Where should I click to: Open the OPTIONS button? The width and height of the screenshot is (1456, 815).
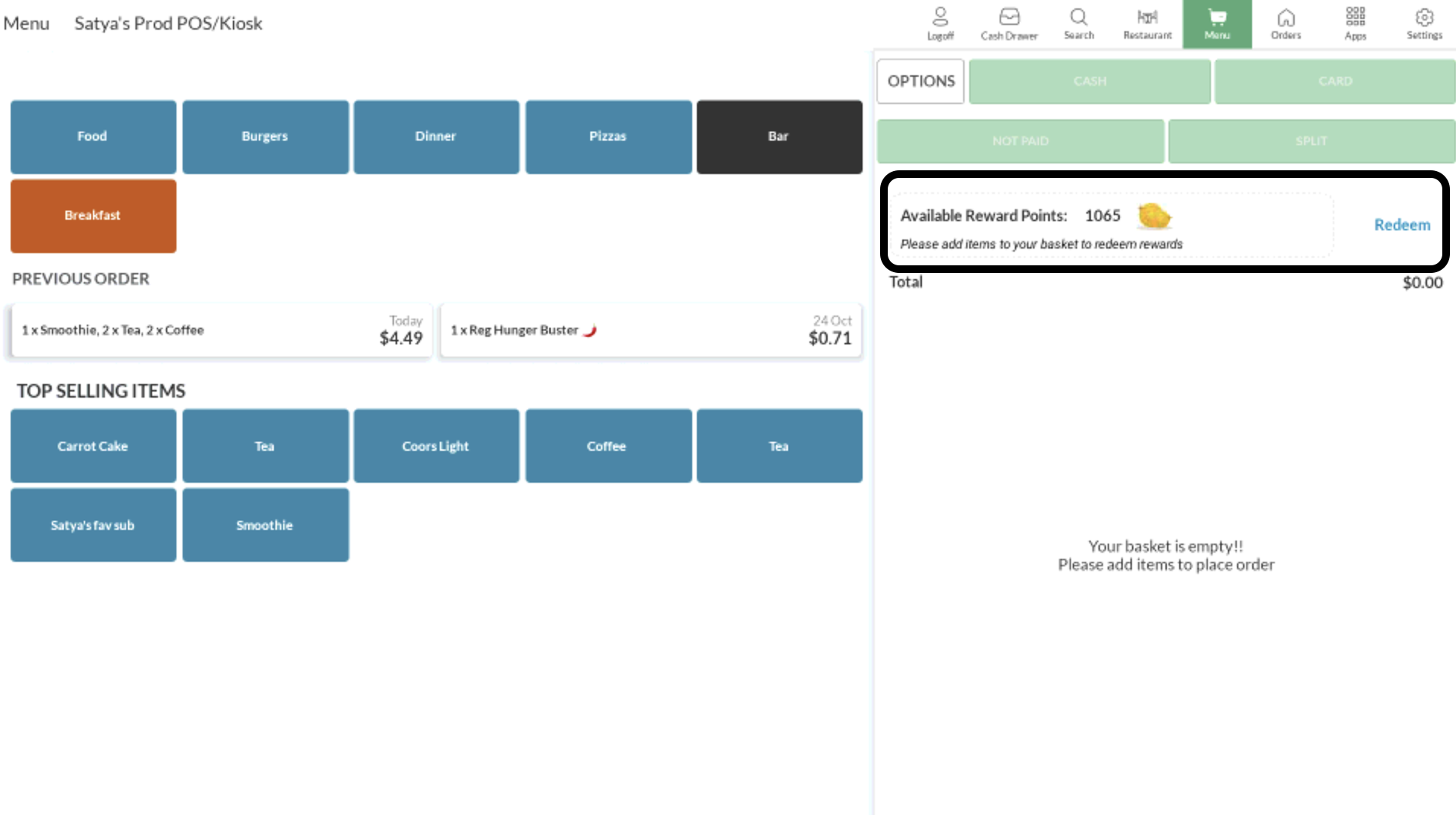[920, 81]
